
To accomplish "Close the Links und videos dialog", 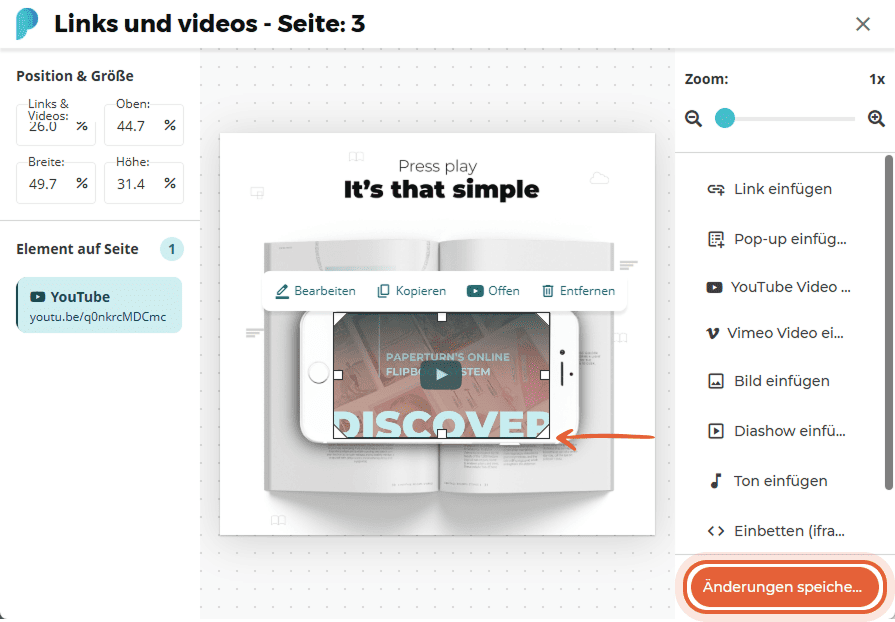I will point(862,24).
